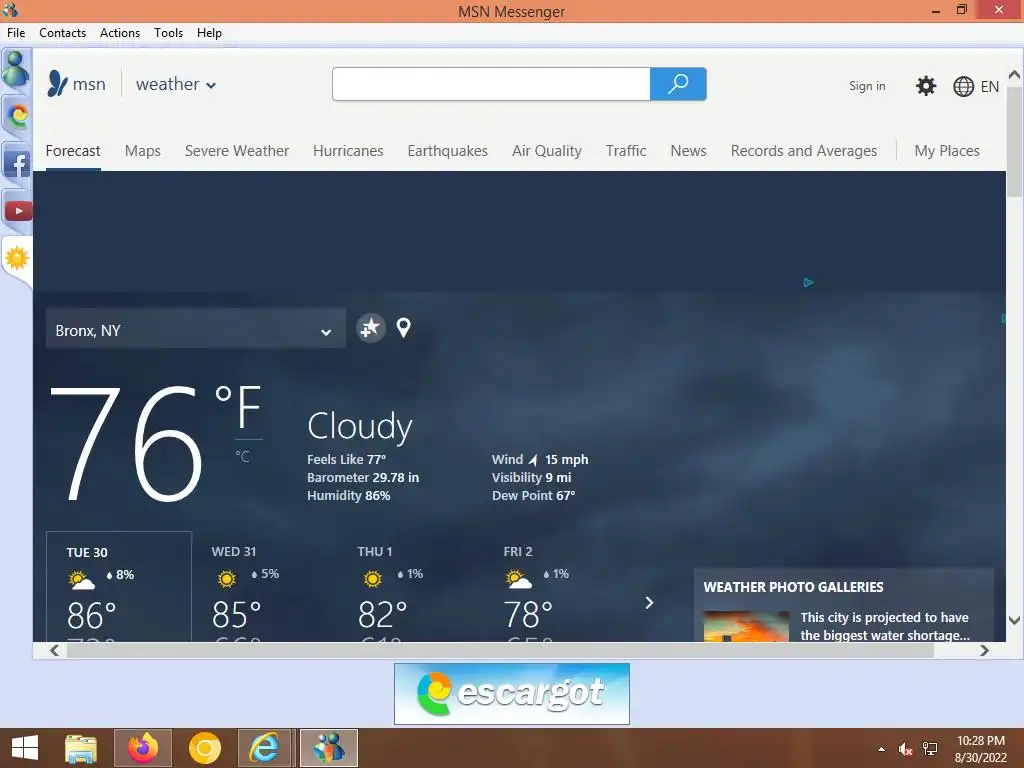Click the Sign in link
1024x768 pixels.
[x=867, y=86]
